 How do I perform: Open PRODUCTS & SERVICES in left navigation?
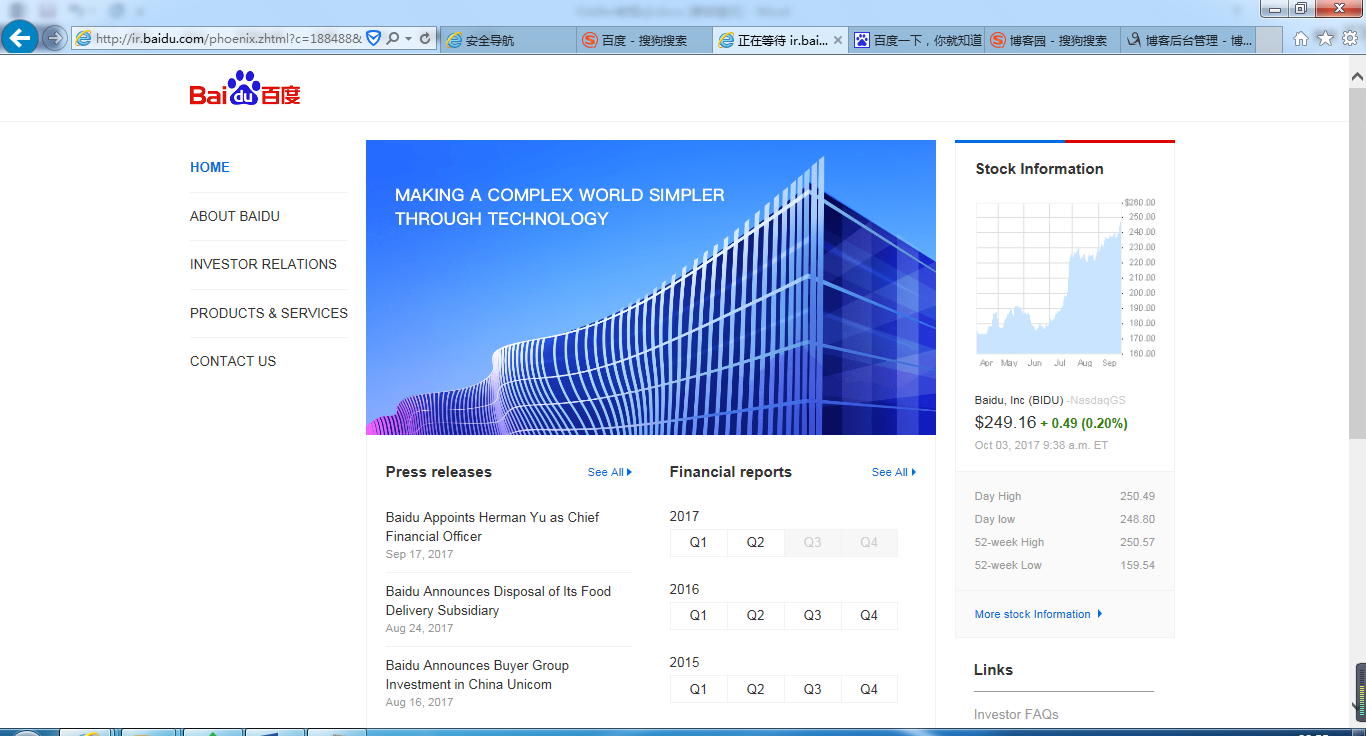(269, 313)
